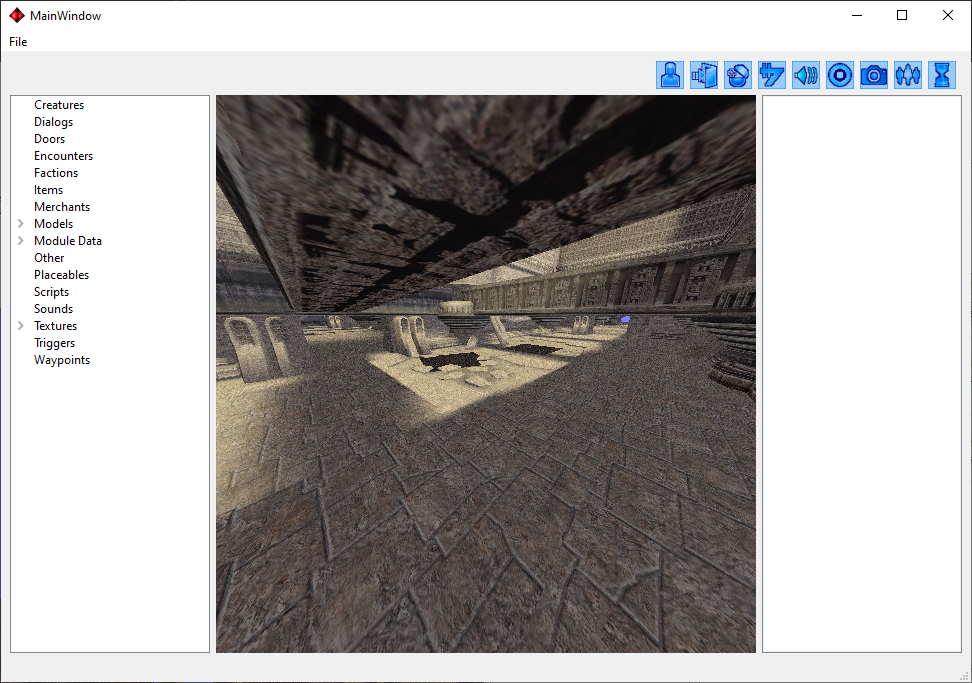Select Factions in the resource tree
Image resolution: width=972 pixels, height=683 pixels.
pyautogui.click(x=56, y=173)
